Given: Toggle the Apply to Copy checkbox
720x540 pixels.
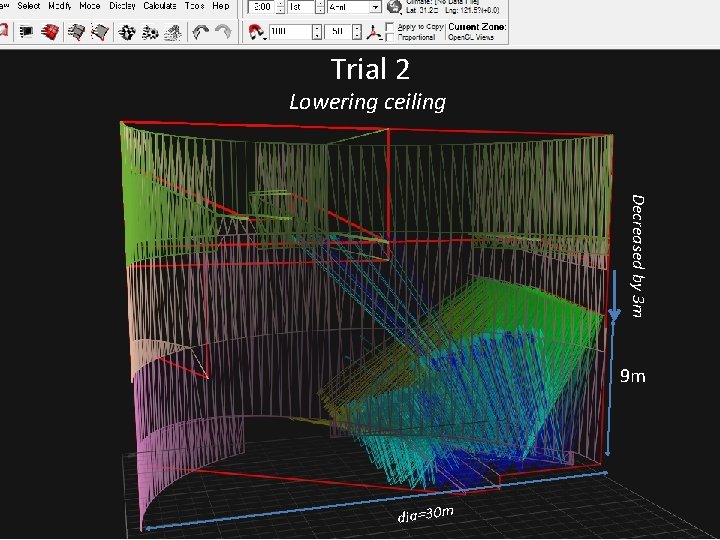Looking at the screenshot, I should click(x=389, y=27).
